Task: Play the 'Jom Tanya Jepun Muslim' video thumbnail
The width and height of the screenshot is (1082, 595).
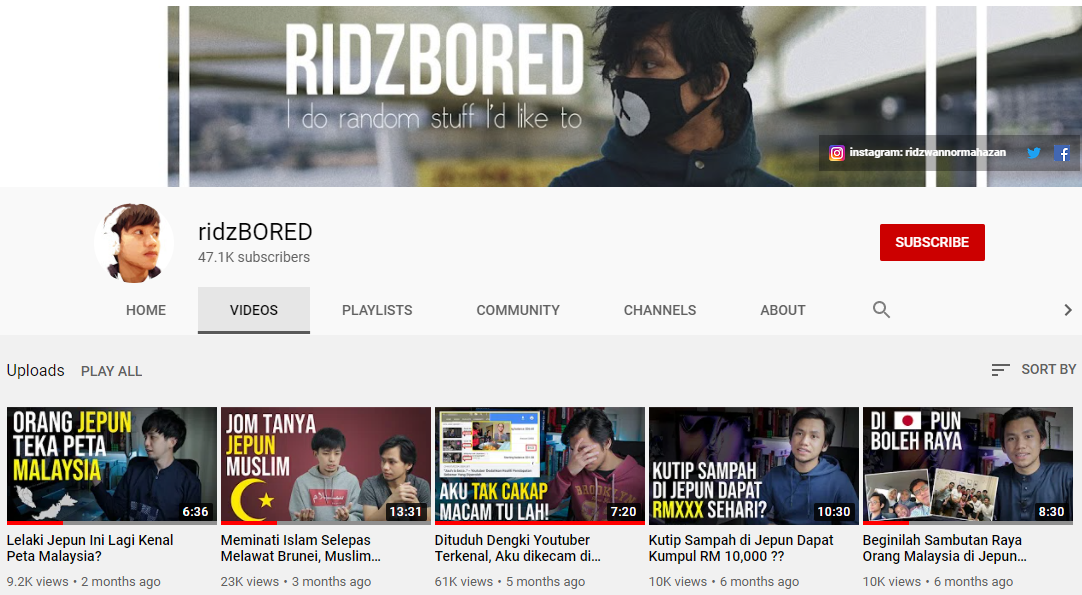Action: [326, 465]
